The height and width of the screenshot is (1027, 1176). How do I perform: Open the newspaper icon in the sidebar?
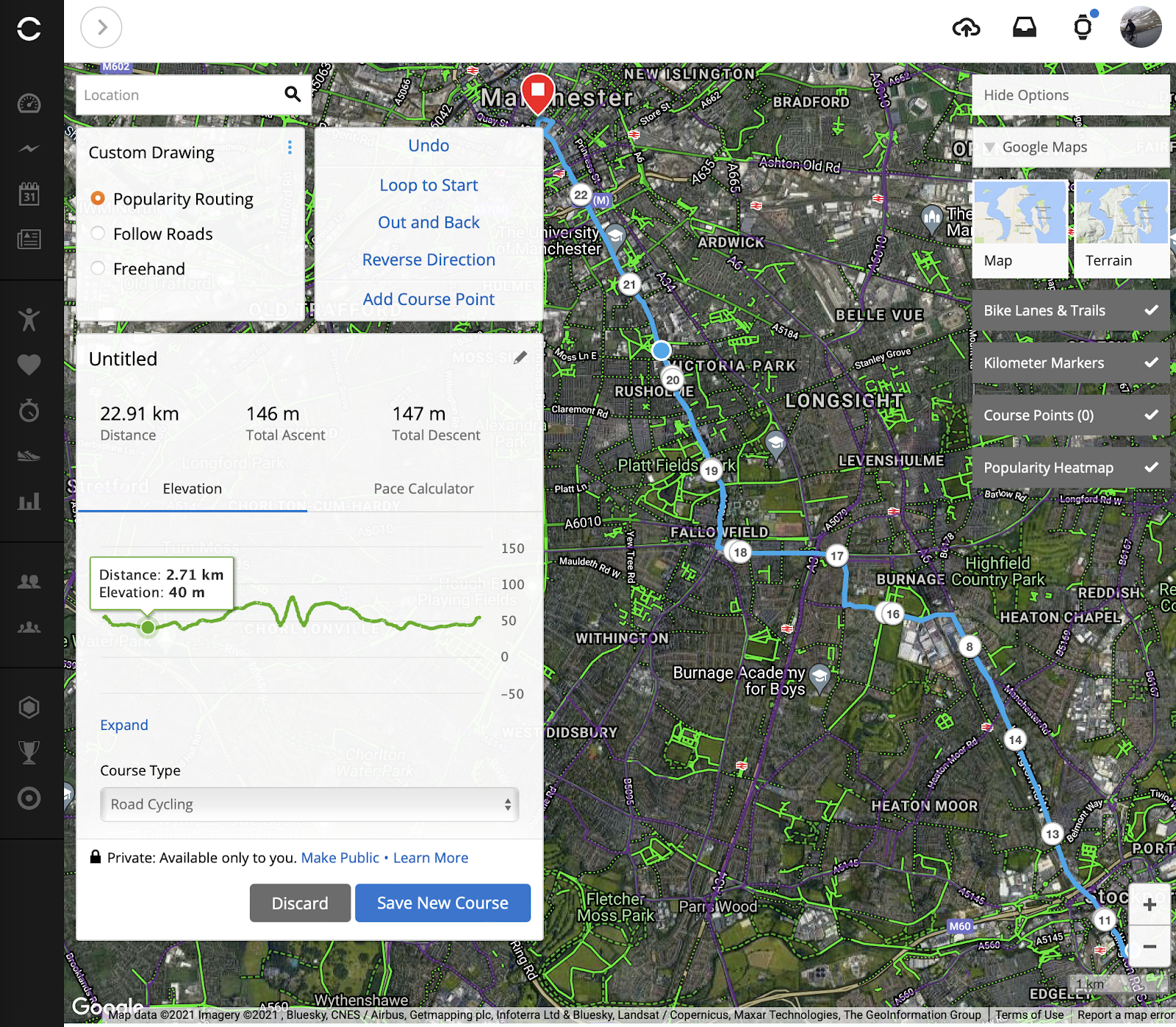[x=29, y=240]
